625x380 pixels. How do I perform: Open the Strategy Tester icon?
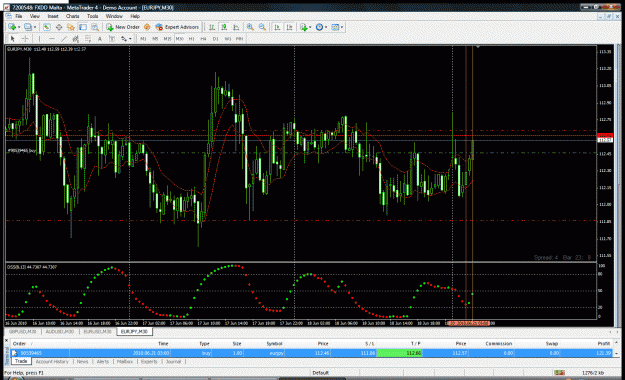click(x=95, y=27)
